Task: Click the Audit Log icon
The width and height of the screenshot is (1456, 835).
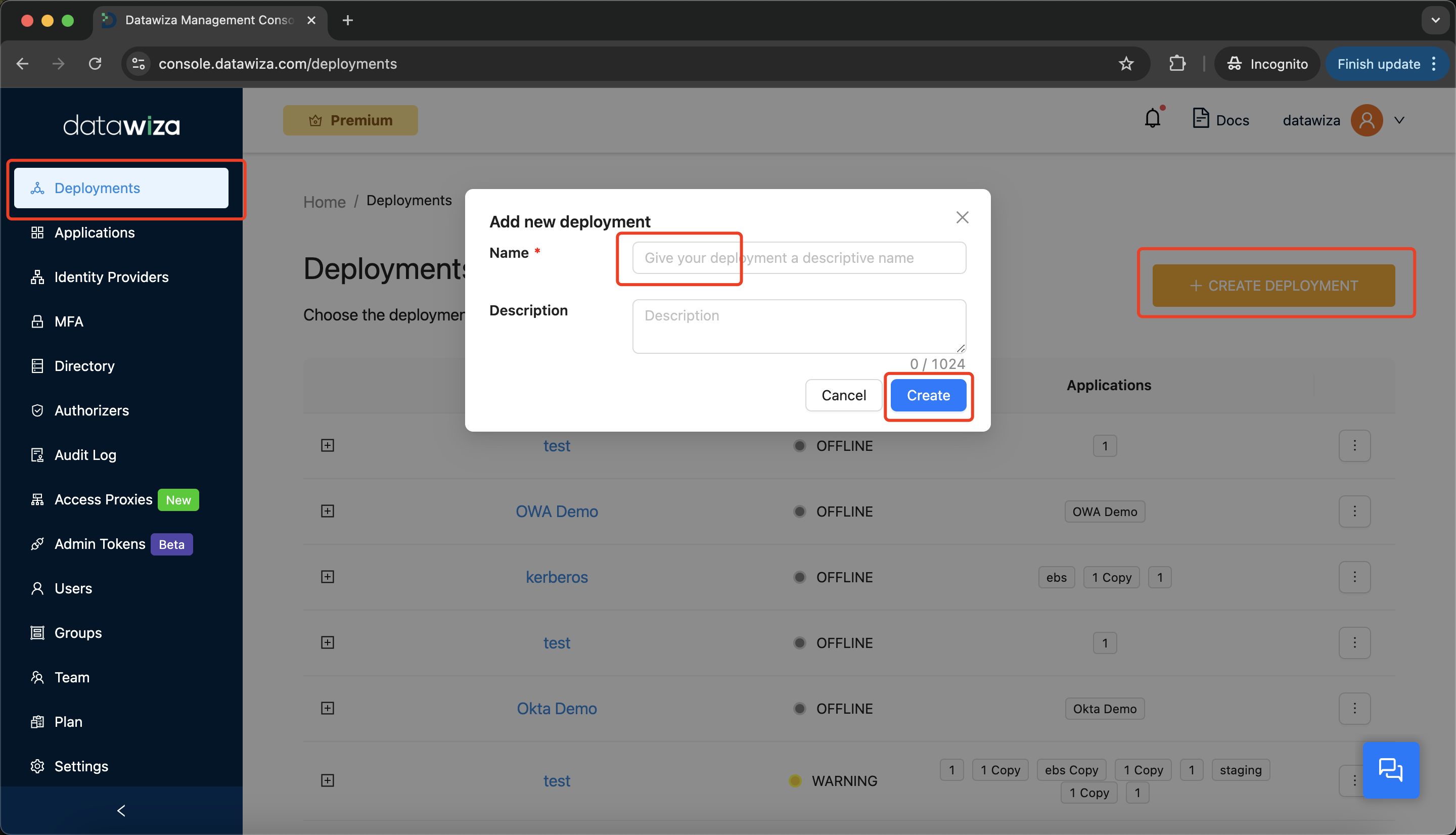Action: click(37, 455)
